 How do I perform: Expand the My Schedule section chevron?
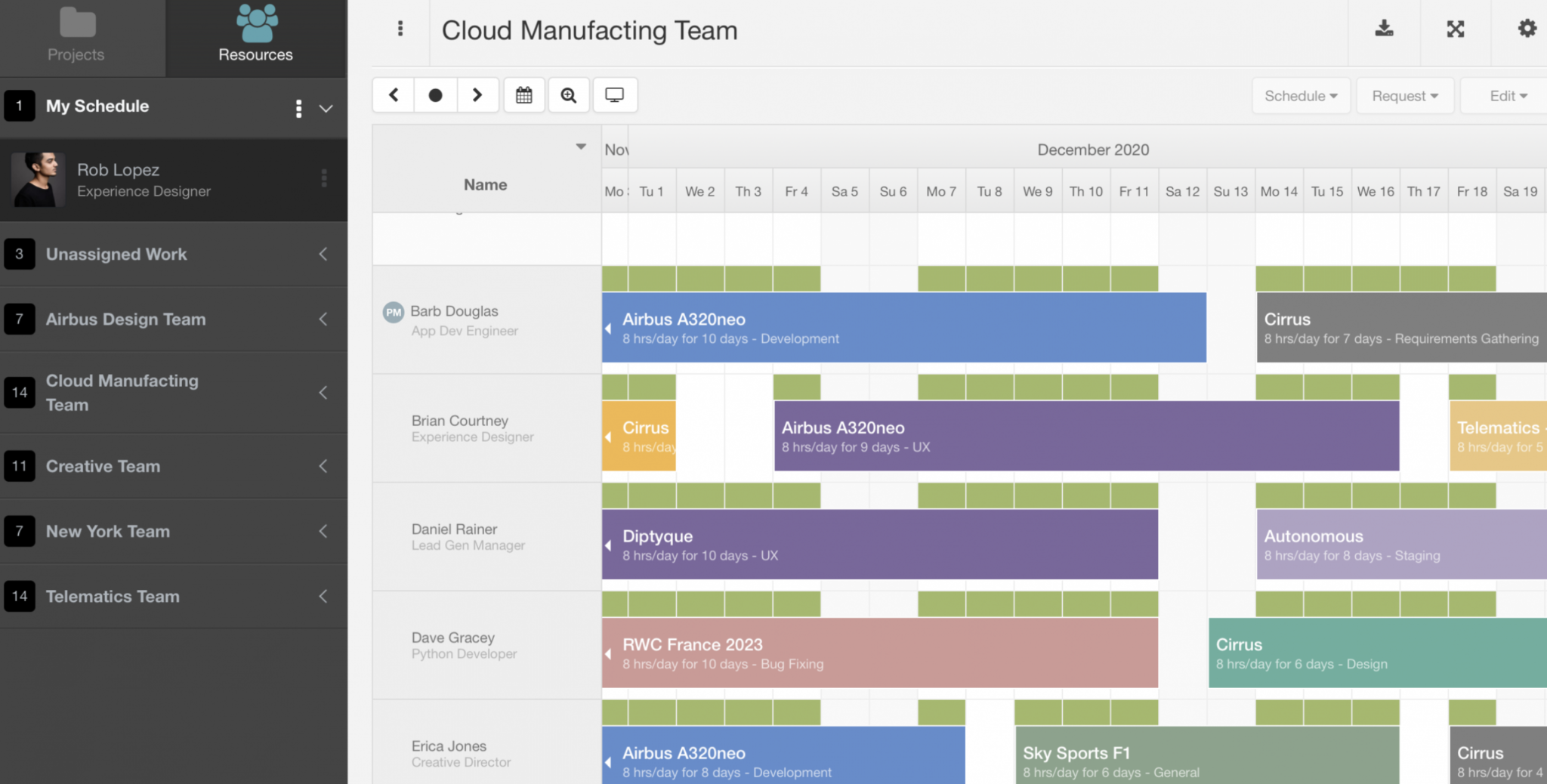pos(325,109)
